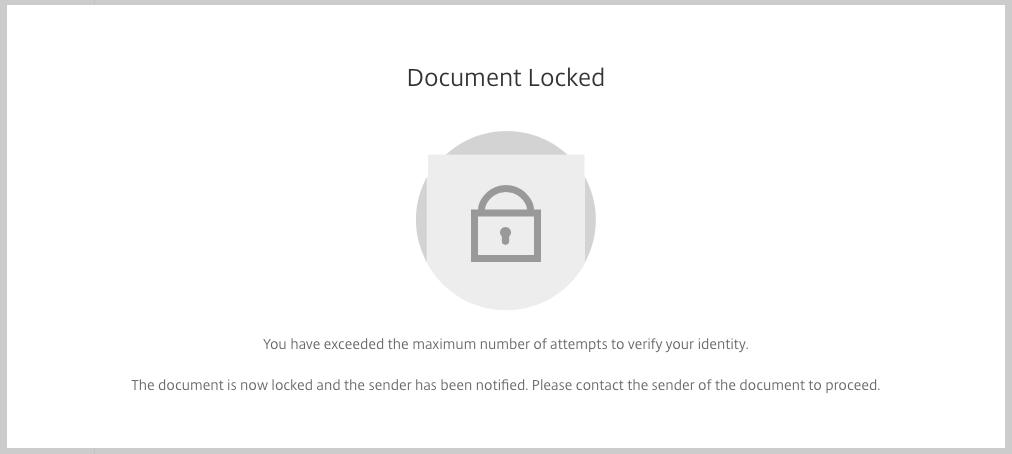The image size is (1012, 454).
Task: Click the light gray document square's top-left corner
Action: tap(430, 157)
